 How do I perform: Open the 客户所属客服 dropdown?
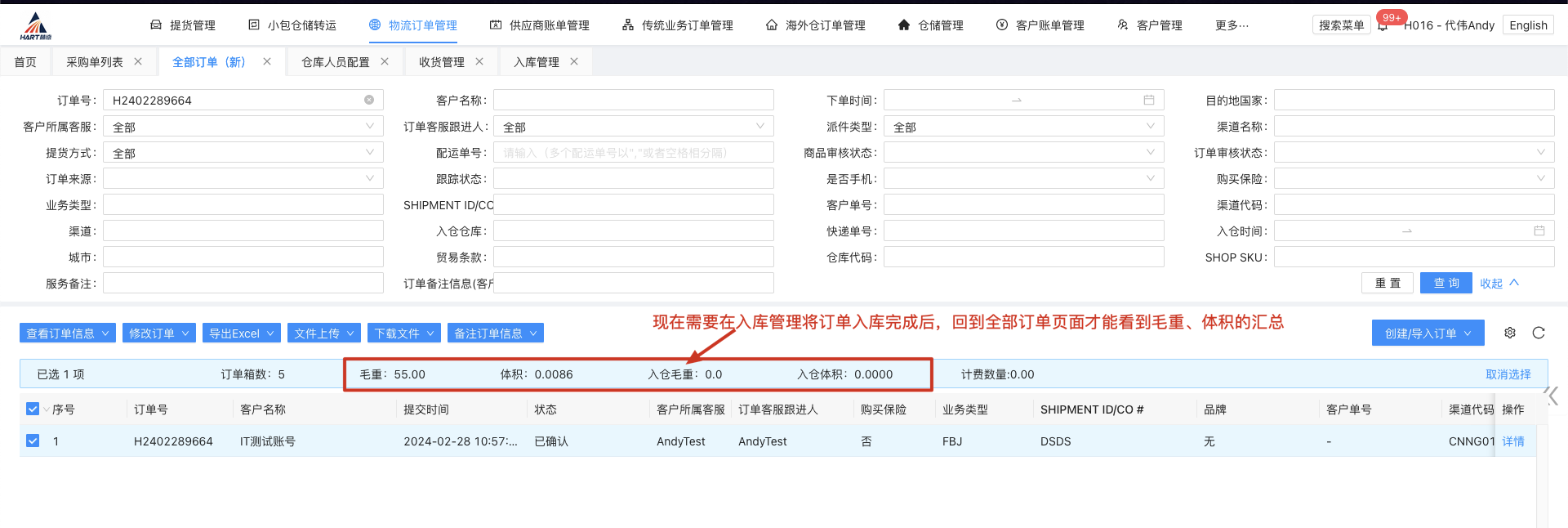tap(243, 127)
